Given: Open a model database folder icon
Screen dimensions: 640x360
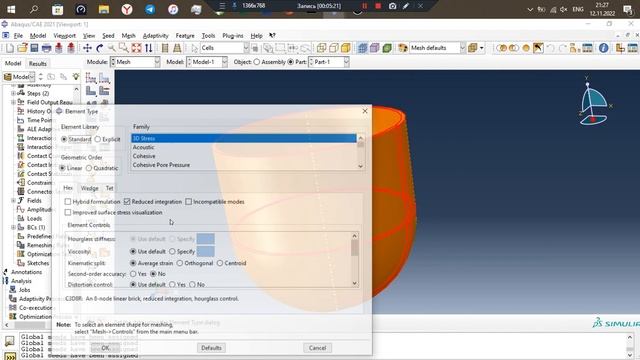Looking at the screenshot, I should (x=22, y=48).
